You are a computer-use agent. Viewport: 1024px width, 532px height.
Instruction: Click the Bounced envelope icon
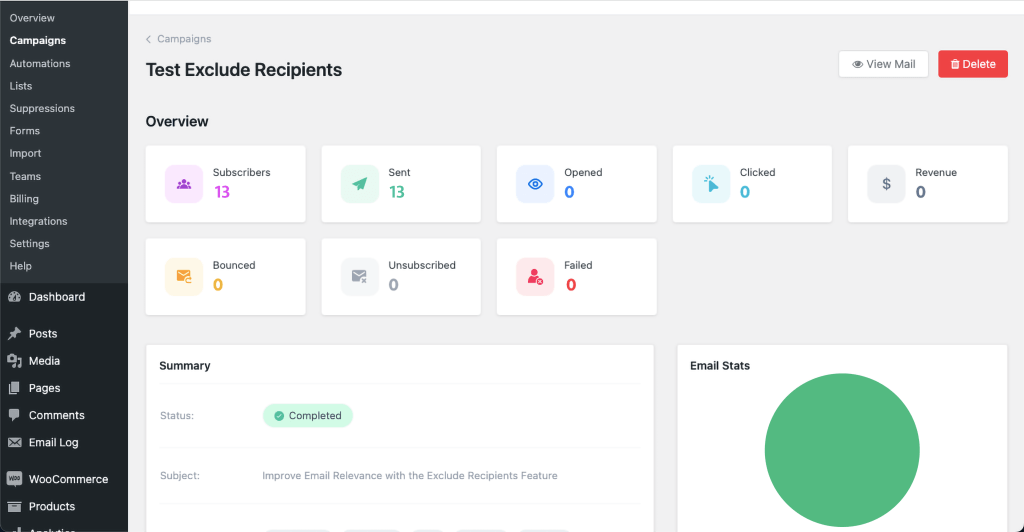(184, 277)
